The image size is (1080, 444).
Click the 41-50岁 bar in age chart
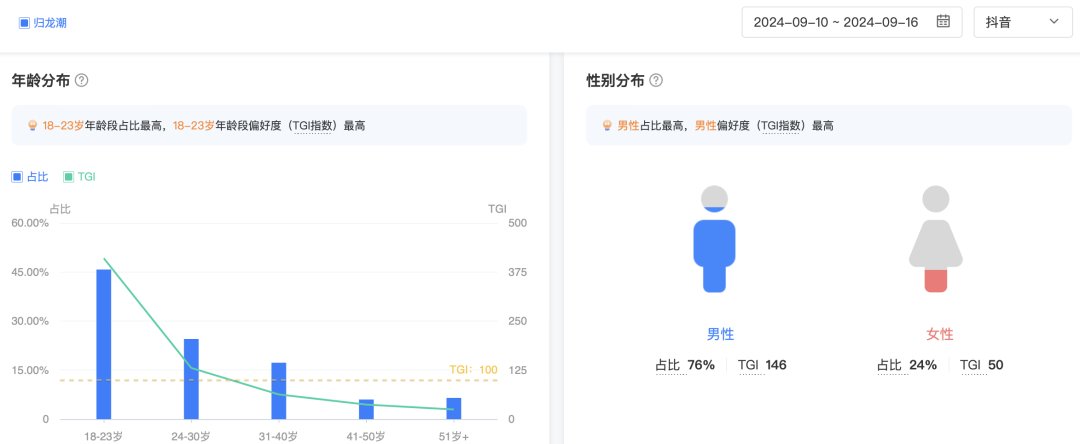point(366,410)
